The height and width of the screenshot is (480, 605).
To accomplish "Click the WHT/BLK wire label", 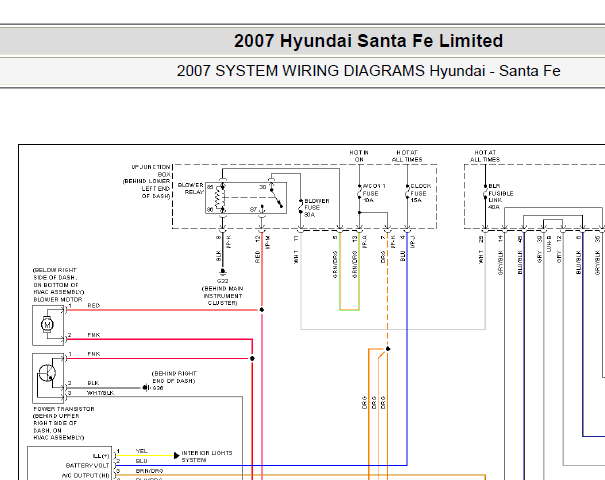I will point(100,393).
